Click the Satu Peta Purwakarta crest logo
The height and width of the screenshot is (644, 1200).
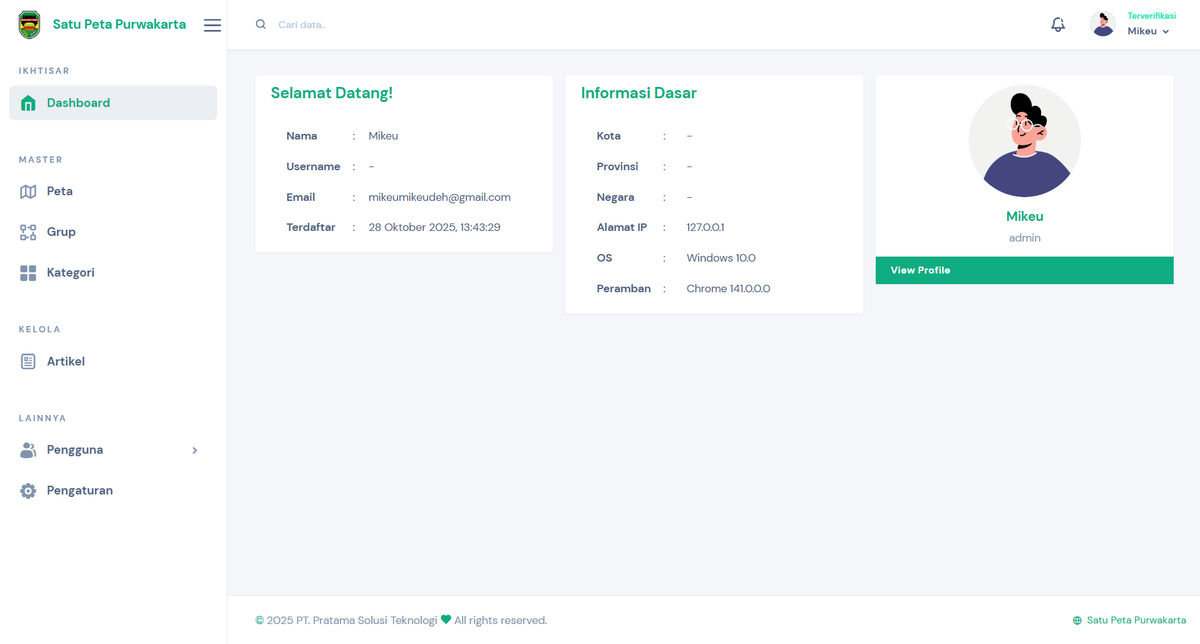[30, 25]
